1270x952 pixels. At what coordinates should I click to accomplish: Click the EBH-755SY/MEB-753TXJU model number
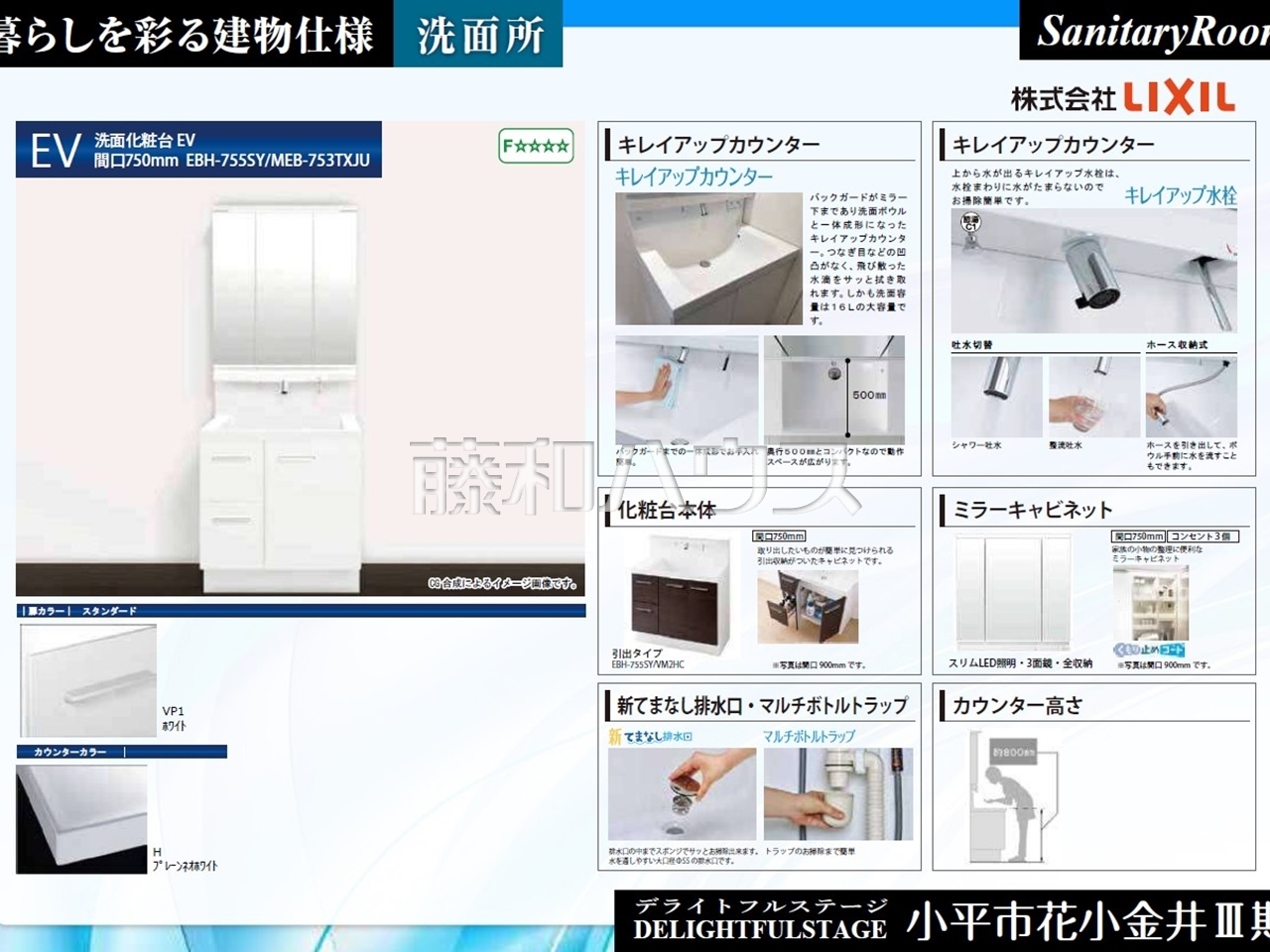(x=278, y=161)
